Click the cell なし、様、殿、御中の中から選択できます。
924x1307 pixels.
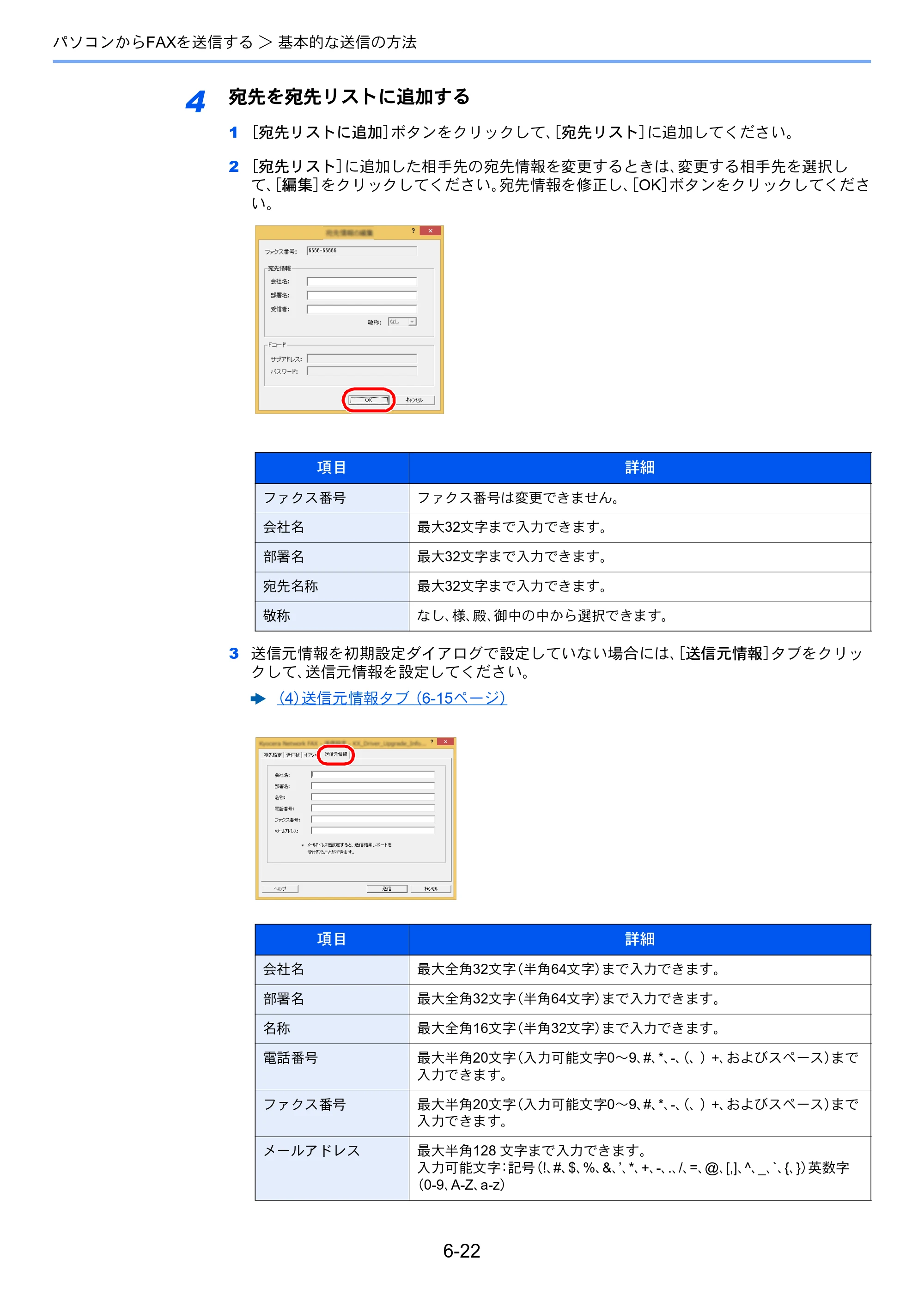pyautogui.click(x=640, y=616)
